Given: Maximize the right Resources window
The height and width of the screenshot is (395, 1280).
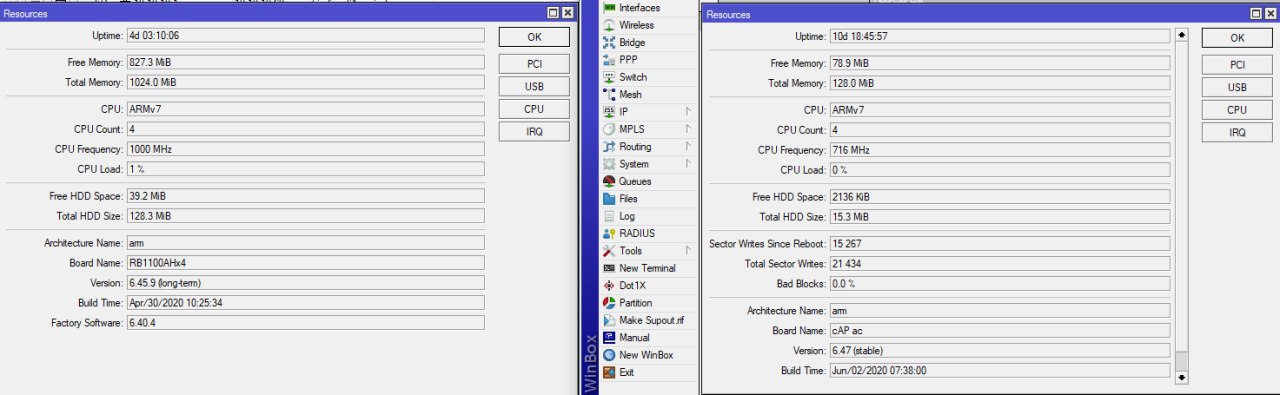Looking at the screenshot, I should coord(1255,14).
